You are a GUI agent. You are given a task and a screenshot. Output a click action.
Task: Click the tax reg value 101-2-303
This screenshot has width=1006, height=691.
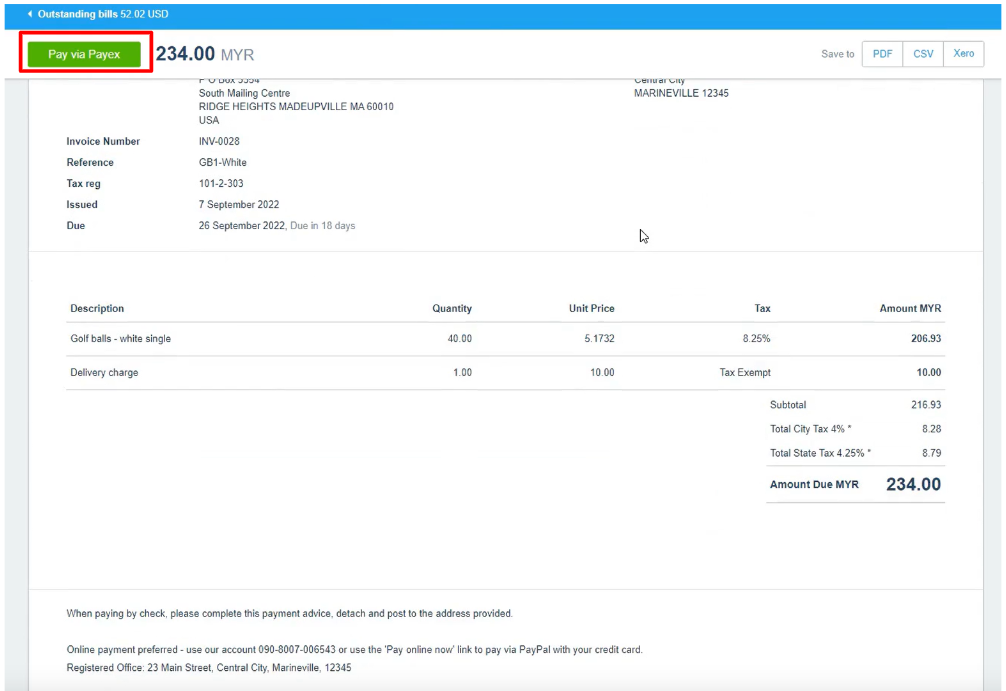coord(221,184)
